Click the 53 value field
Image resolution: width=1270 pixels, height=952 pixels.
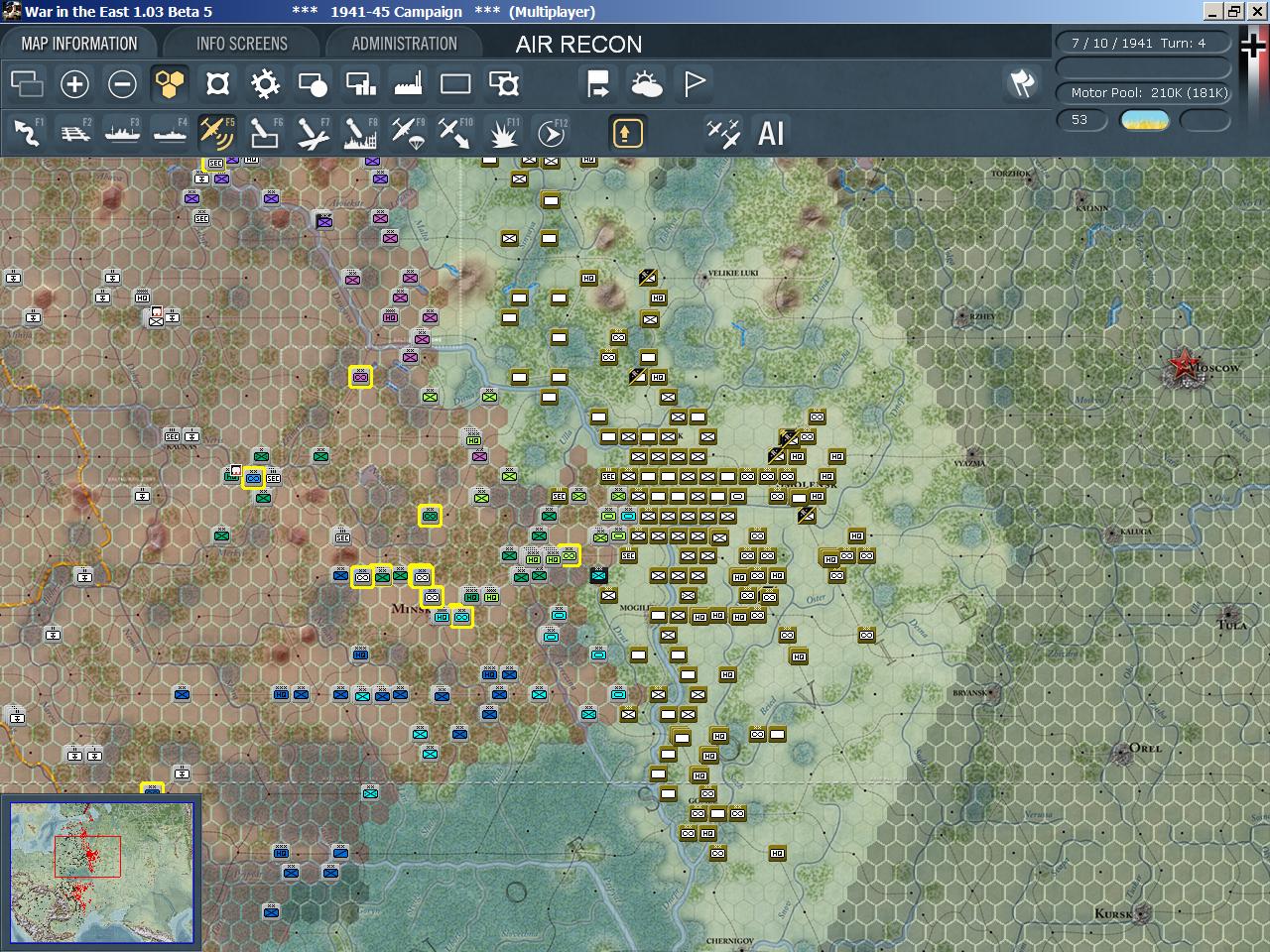(x=1080, y=120)
